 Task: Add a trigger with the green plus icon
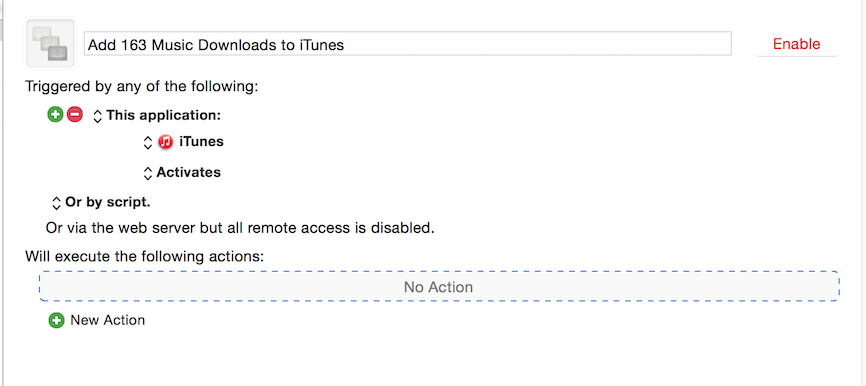55,115
